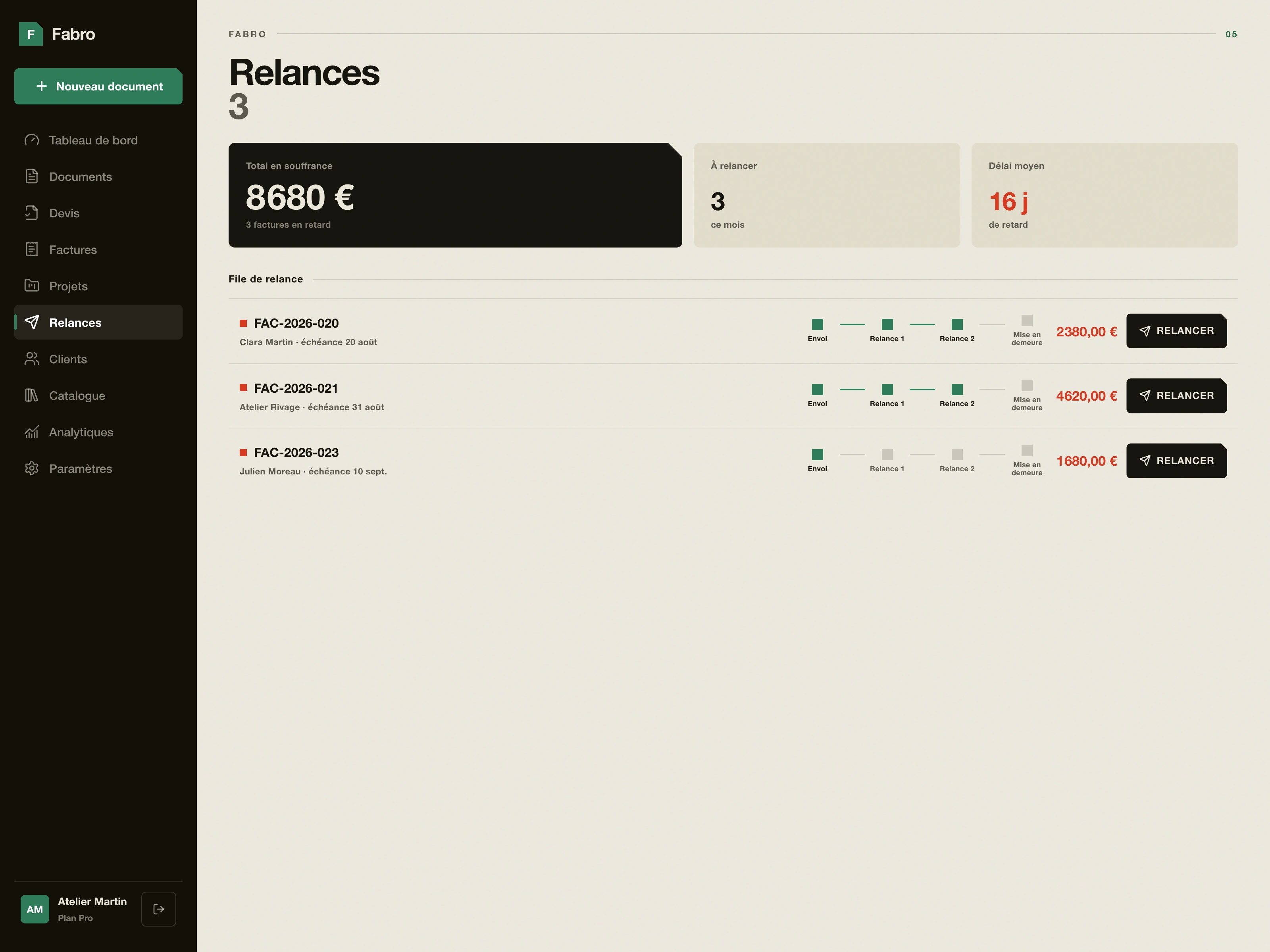Click the amount 4620,00 €
This screenshot has height=952, width=1270.
(x=1086, y=396)
